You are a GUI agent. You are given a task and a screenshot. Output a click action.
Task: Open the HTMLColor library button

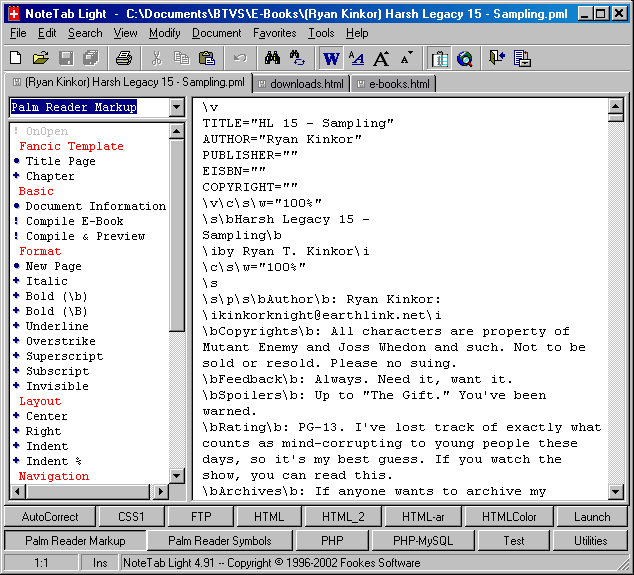509,517
